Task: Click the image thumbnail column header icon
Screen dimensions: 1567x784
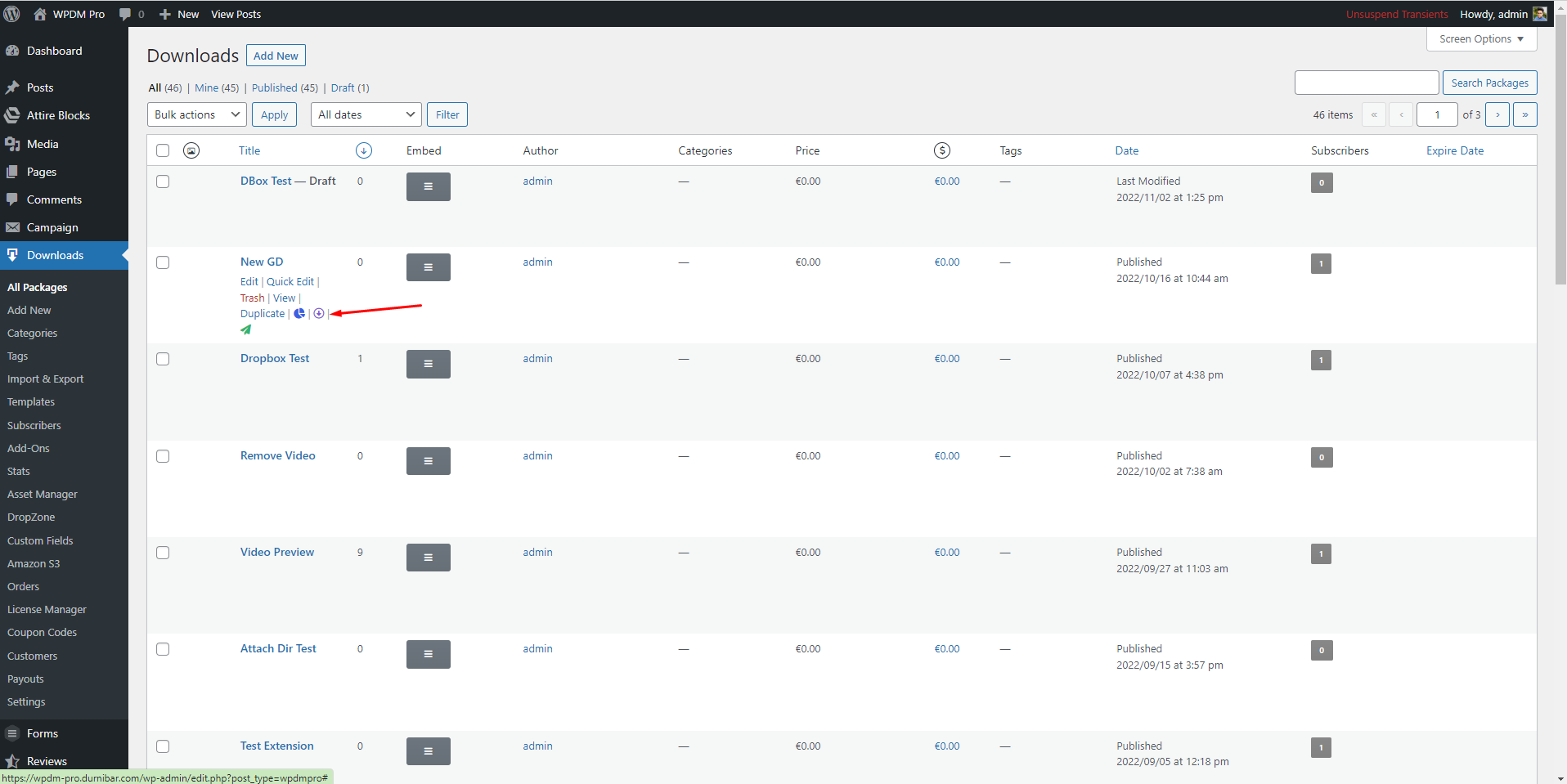Action: coord(191,150)
